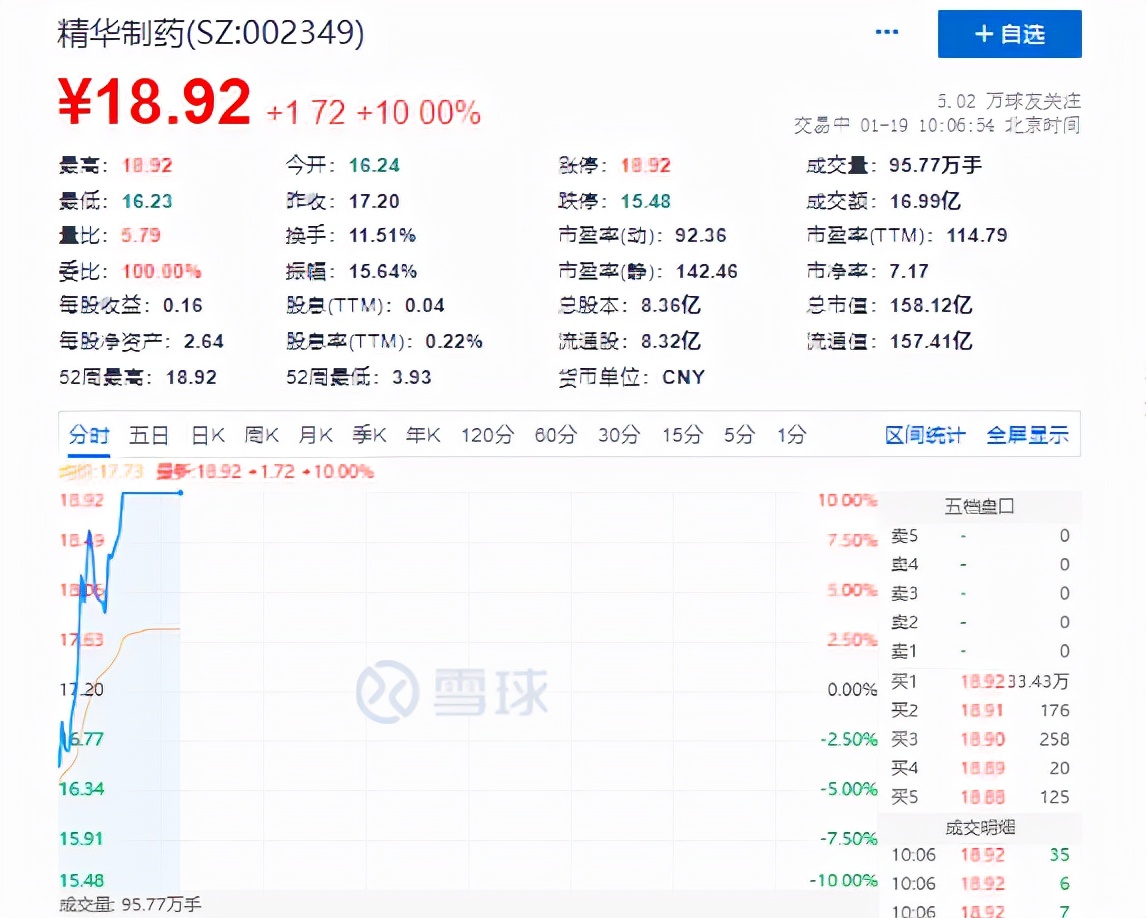Screen dimensions: 1146x918
Task: Click the current price ¥18.92
Action: pyautogui.click(x=154, y=102)
